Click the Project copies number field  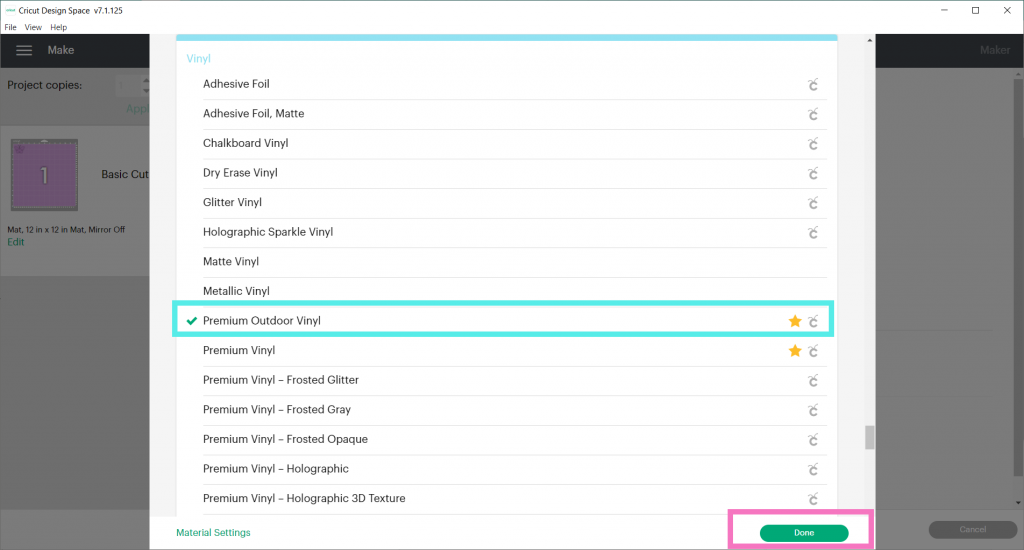point(129,85)
